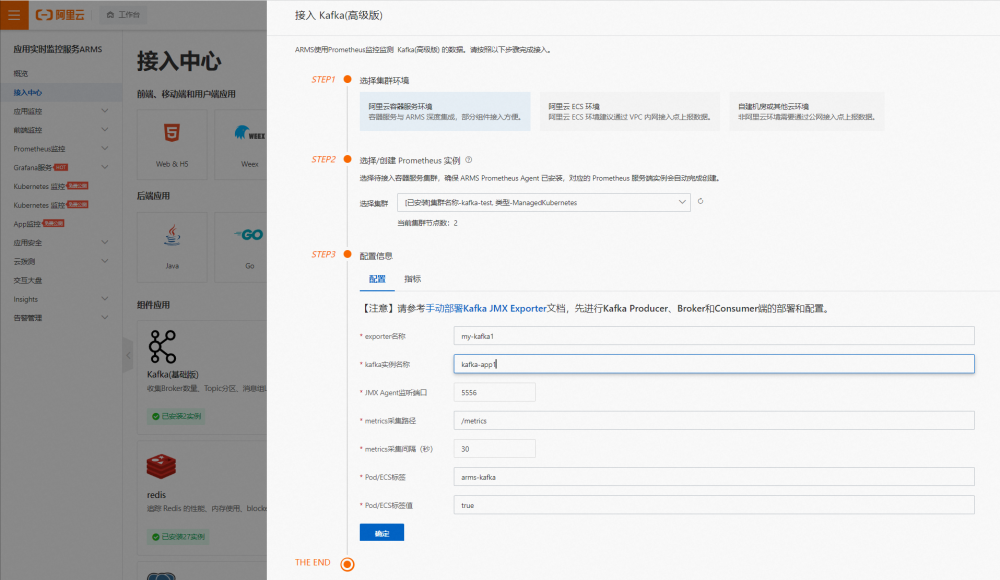Select 概览 in the ARMS sidebar
The width and height of the screenshot is (1000, 580).
pos(21,73)
